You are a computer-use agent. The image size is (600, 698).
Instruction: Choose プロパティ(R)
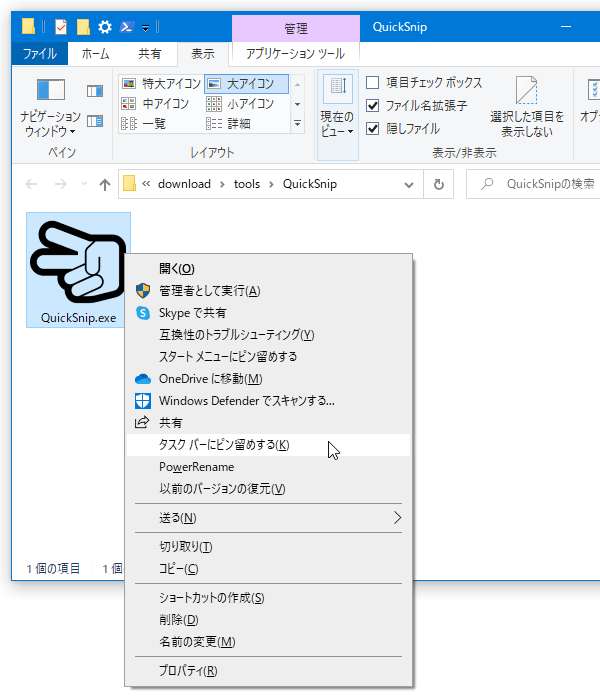click(x=268, y=671)
